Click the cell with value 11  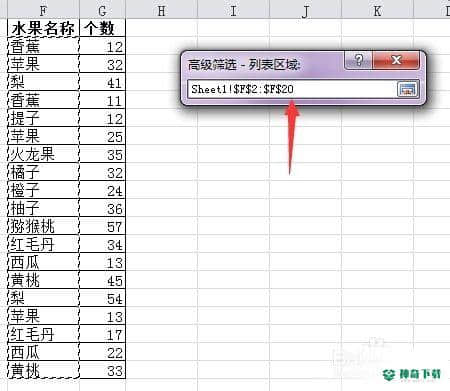(x=102, y=100)
